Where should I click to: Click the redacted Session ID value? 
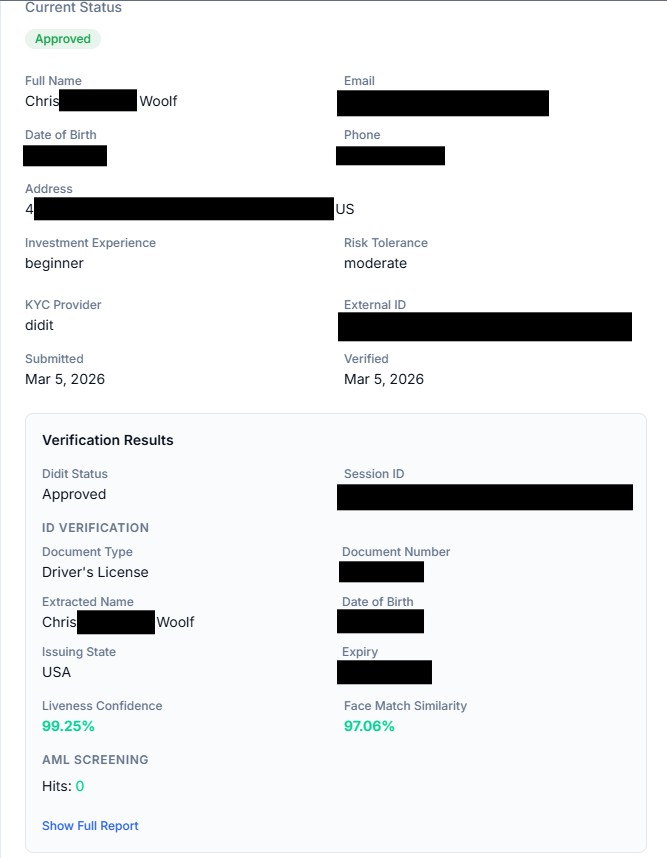tap(485, 497)
